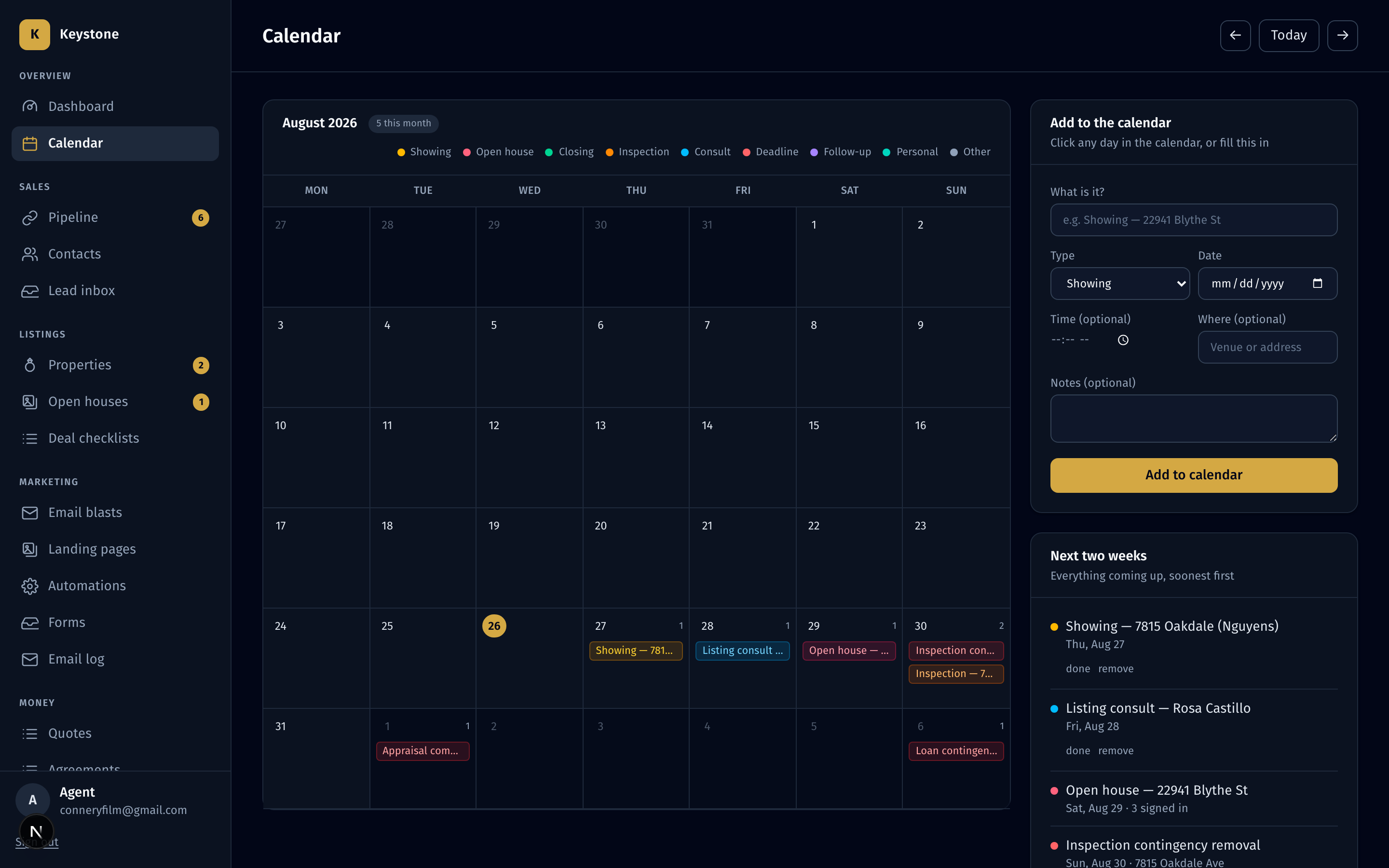This screenshot has width=1389, height=868.
Task: Click the Closing legend green dot
Action: click(x=549, y=152)
